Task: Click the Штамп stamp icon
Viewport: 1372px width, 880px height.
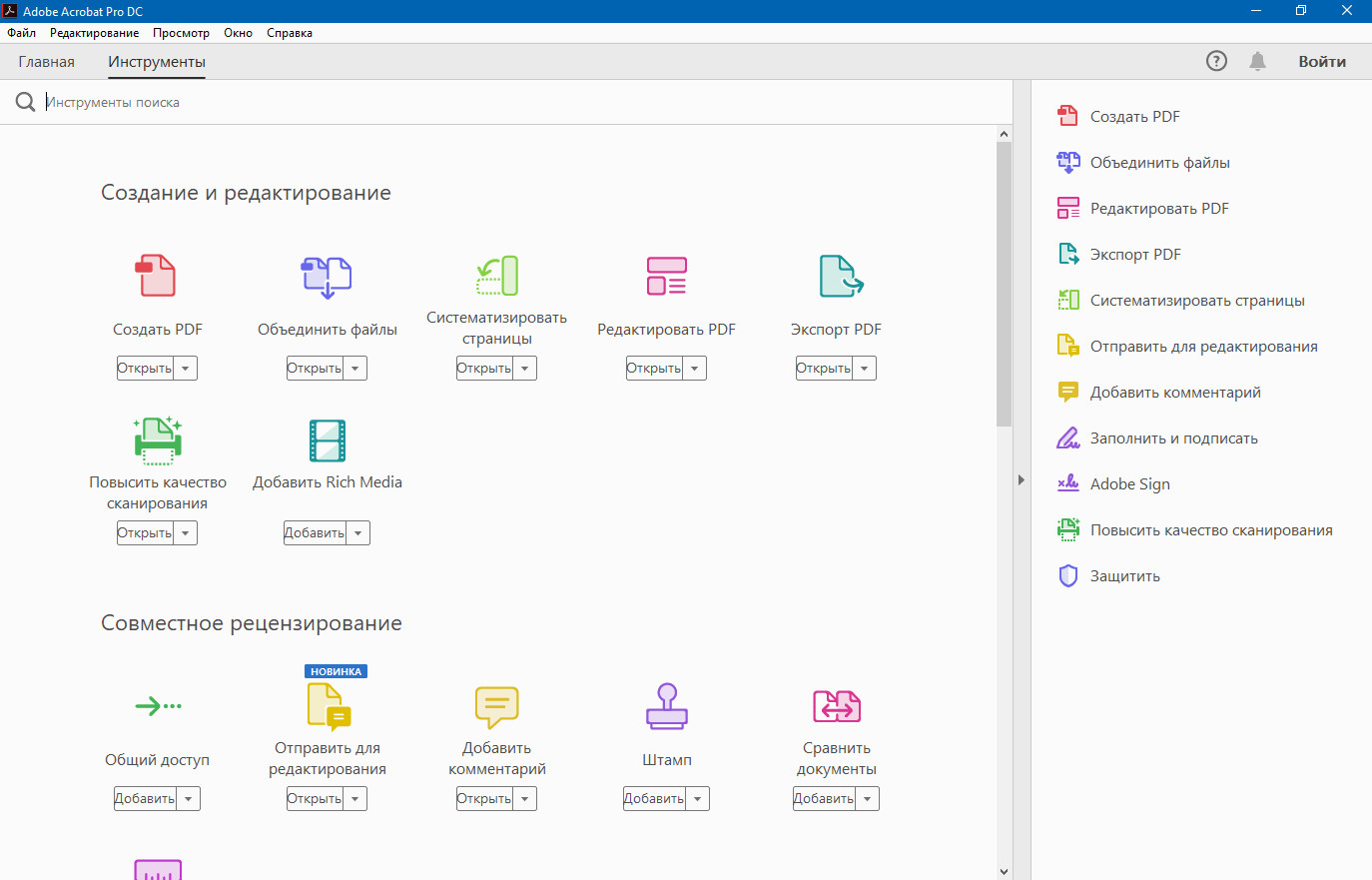Action: coord(667,706)
